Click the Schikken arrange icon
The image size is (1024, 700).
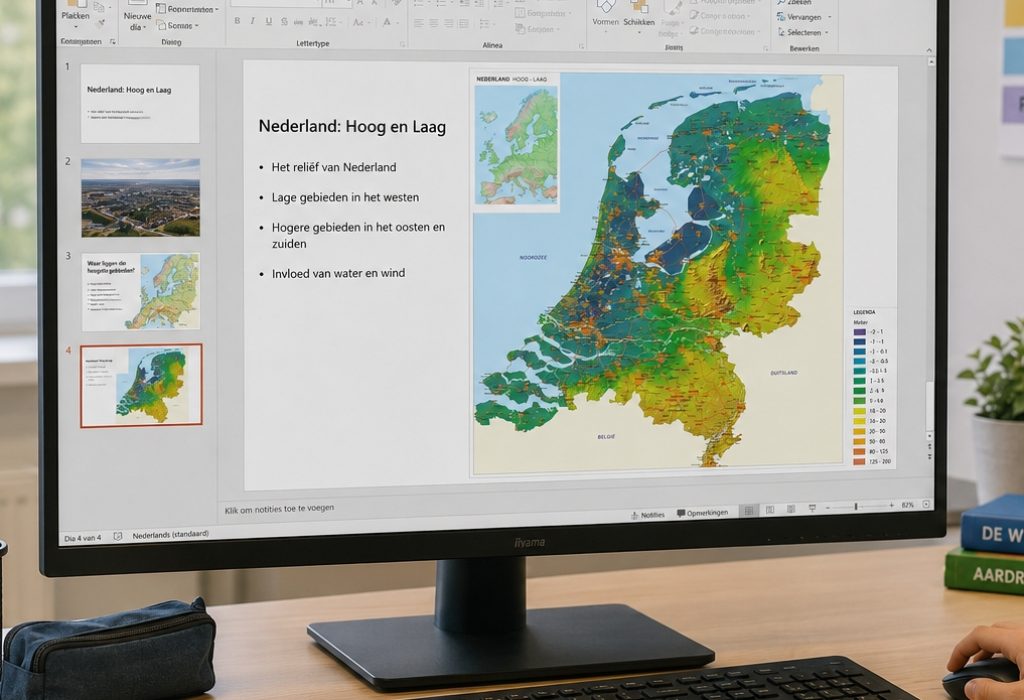[x=639, y=7]
